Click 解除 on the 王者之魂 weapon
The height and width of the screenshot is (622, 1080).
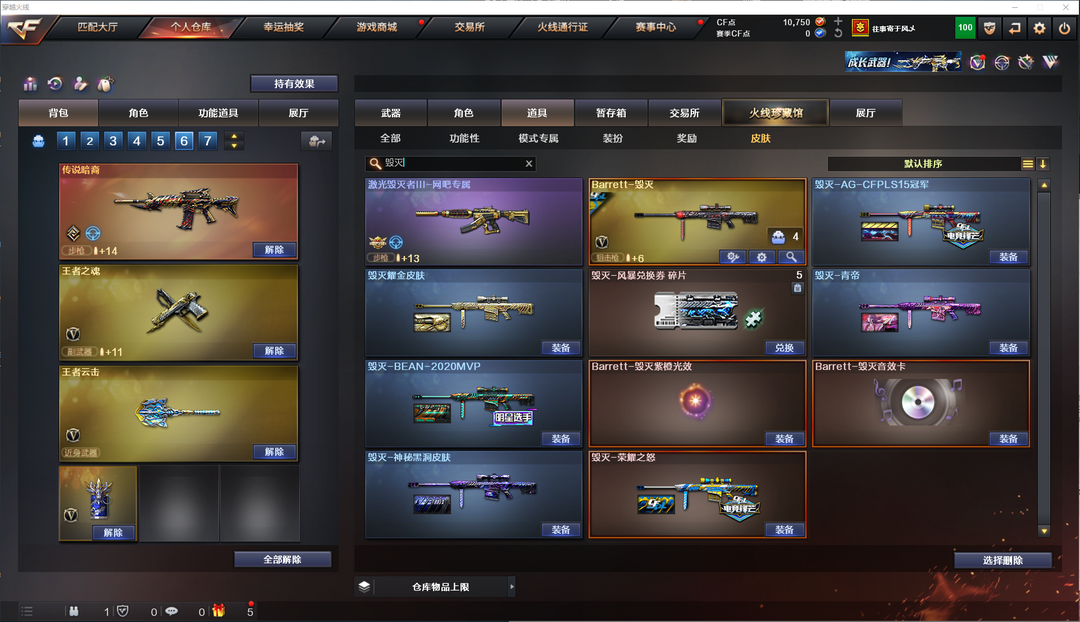(x=274, y=351)
